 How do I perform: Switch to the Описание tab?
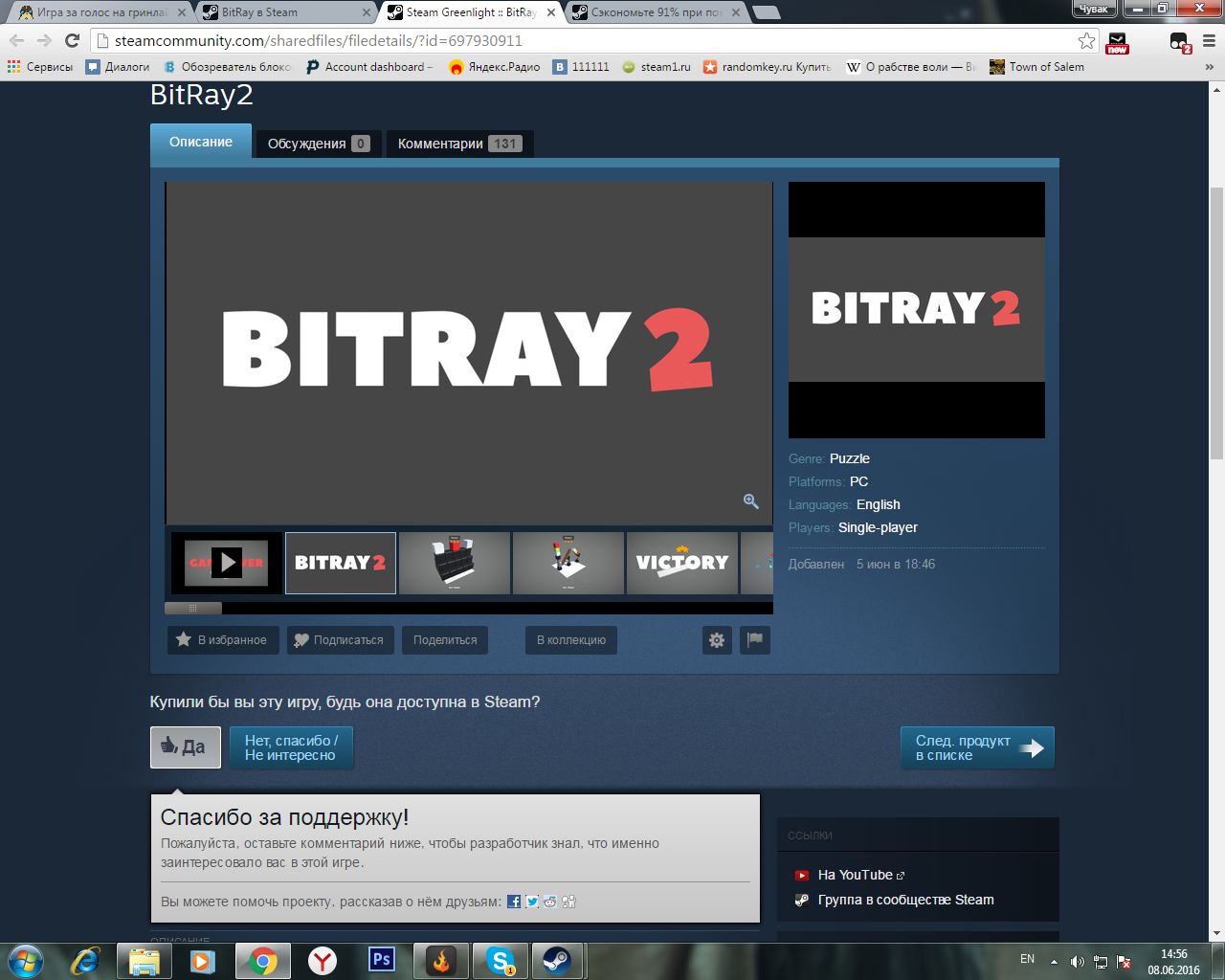point(201,142)
